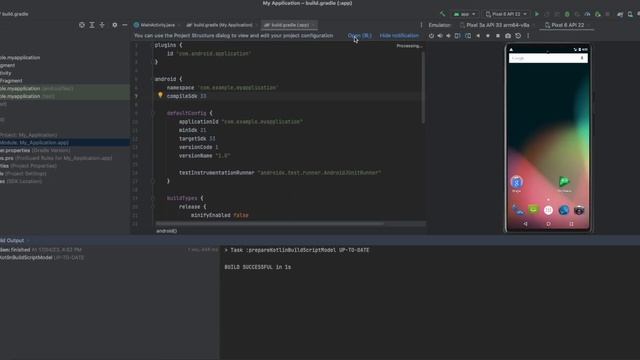Viewport: 640px width, 360px height.
Task: Collapse the release block fold marker
Action: (x=153, y=207)
